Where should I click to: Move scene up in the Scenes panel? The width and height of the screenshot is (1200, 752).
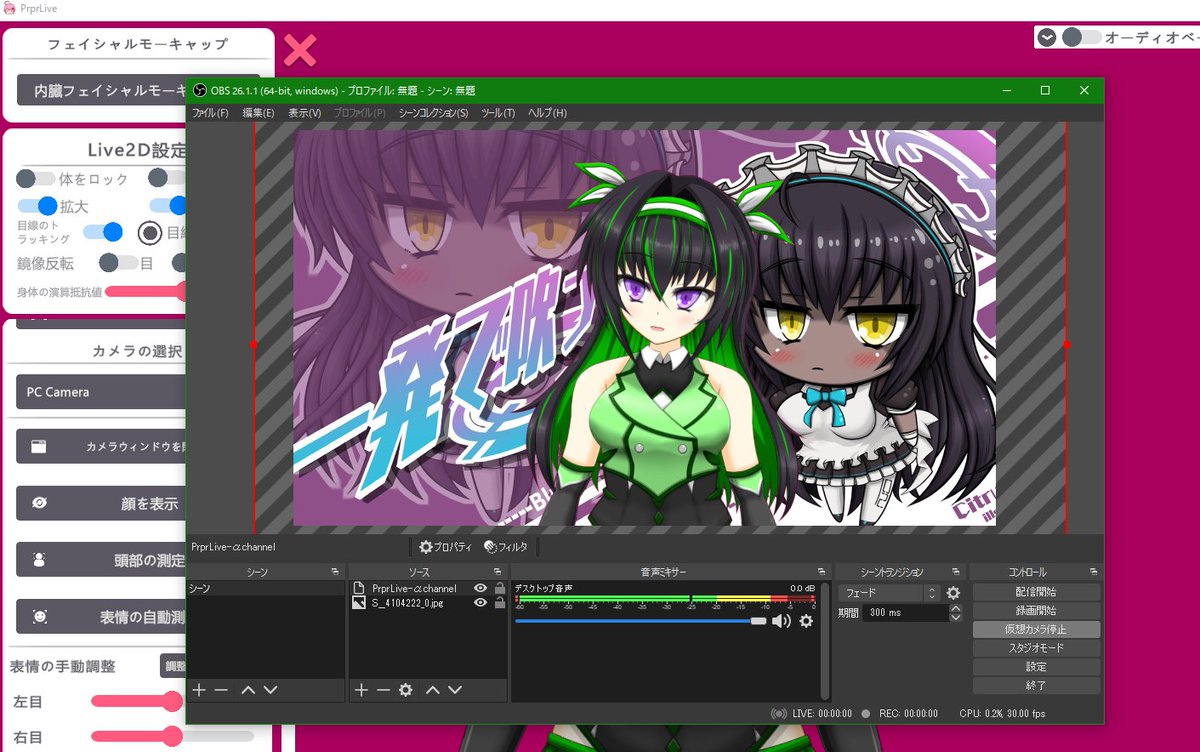point(248,690)
